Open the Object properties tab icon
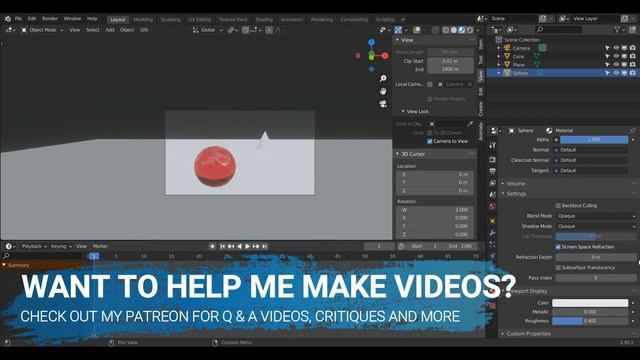This screenshot has width=640, height=360. 492,221
